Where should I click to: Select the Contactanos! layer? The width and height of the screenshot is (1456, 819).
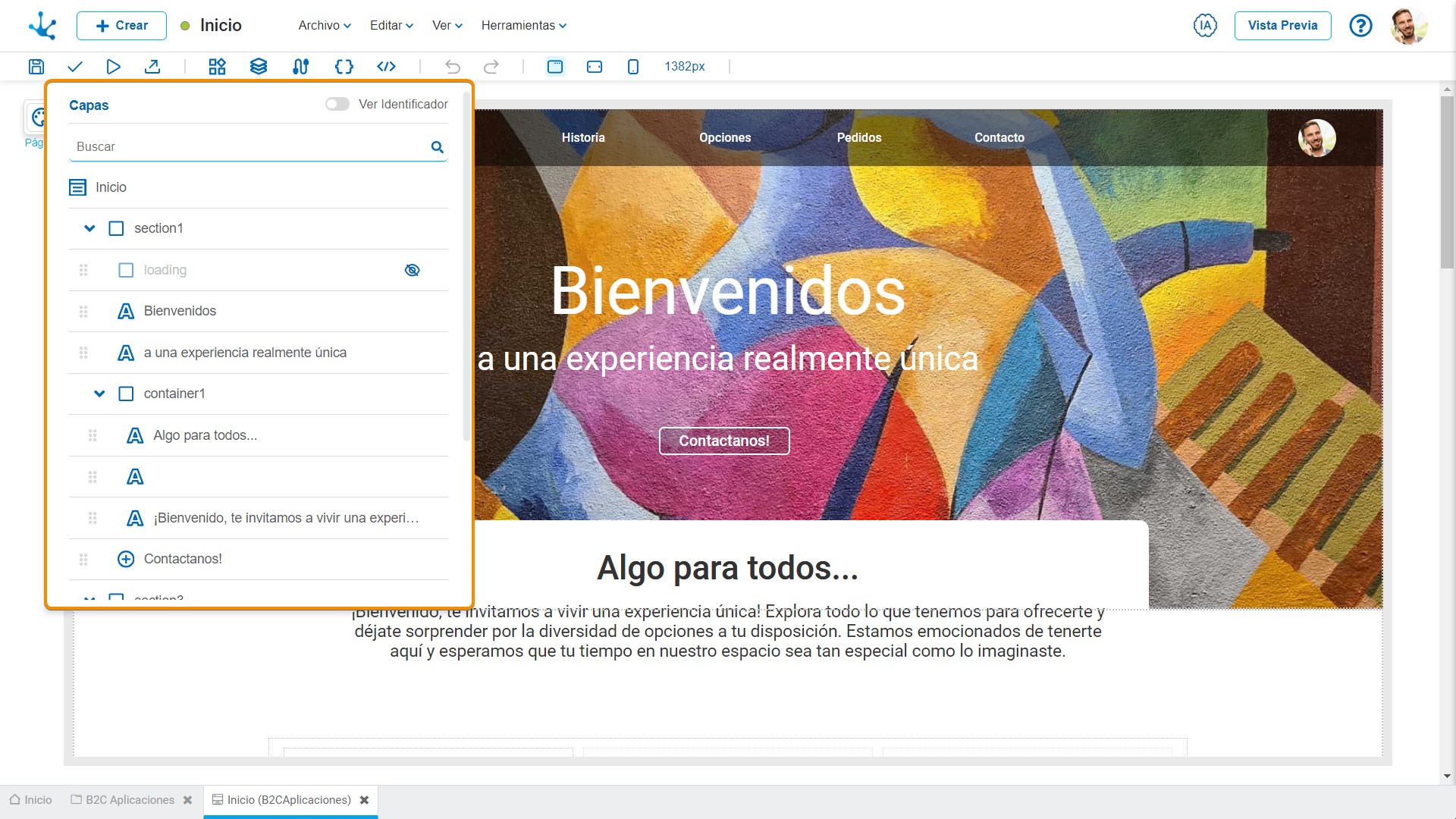[x=258, y=559]
